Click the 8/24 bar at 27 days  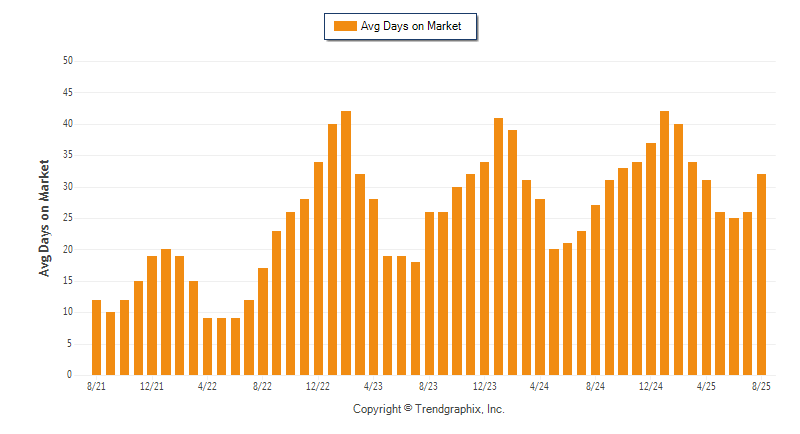(595, 290)
